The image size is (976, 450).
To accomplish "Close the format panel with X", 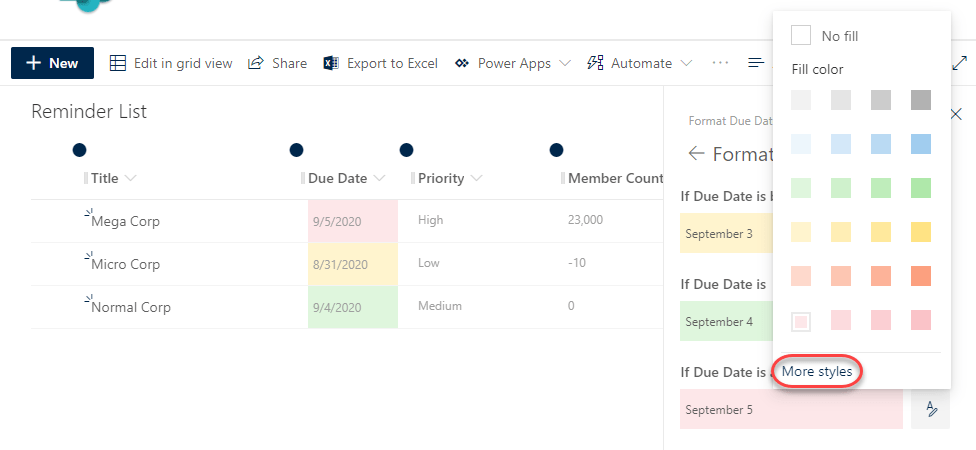I will pos(955,115).
